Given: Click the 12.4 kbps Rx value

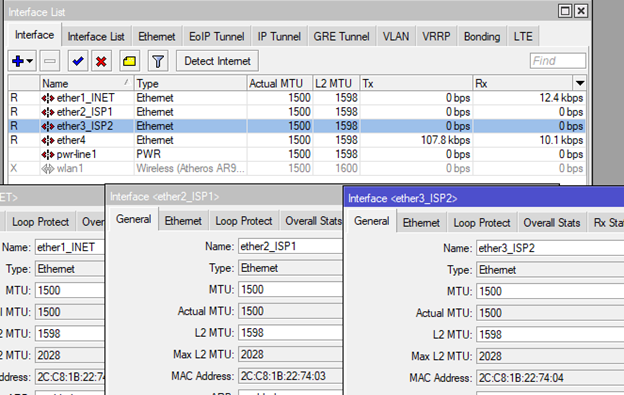Looking at the screenshot, I should (x=561, y=98).
